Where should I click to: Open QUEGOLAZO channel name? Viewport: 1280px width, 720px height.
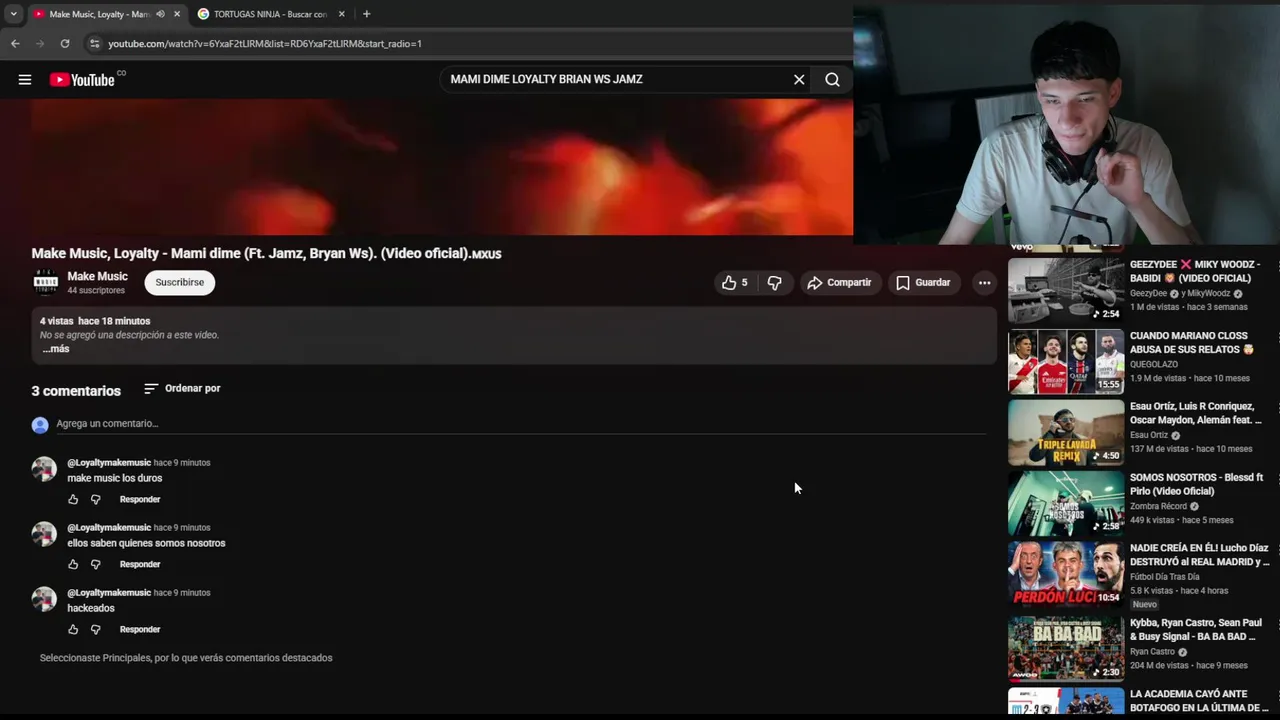(1154, 364)
